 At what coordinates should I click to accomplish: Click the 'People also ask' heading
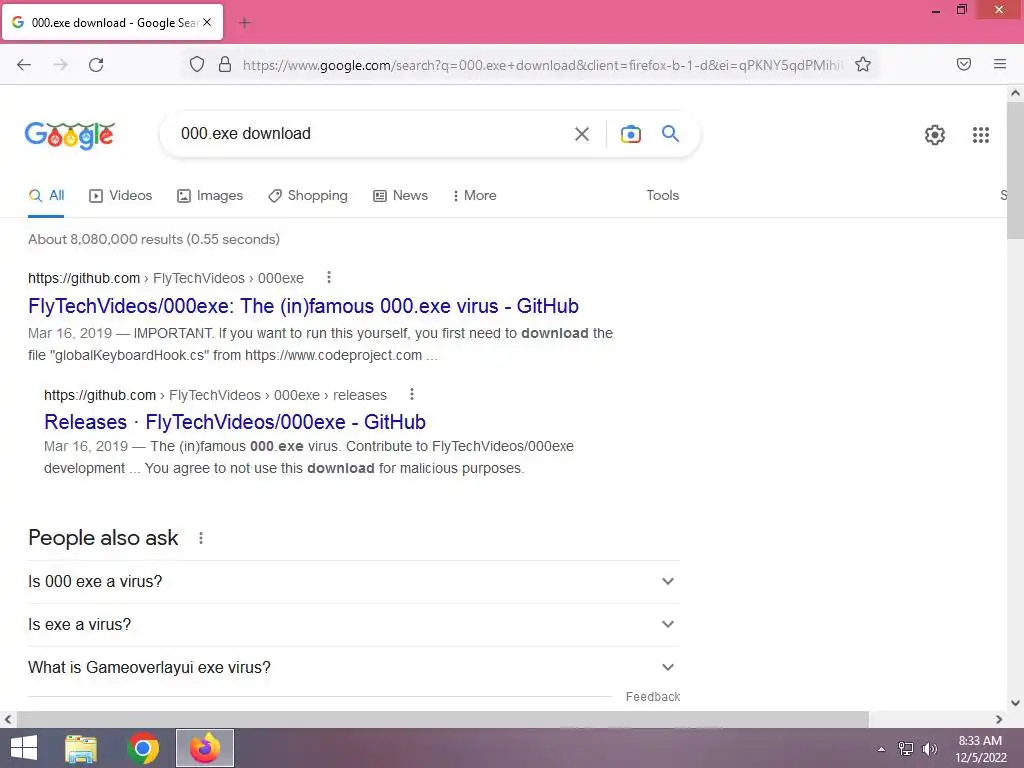[x=103, y=538]
